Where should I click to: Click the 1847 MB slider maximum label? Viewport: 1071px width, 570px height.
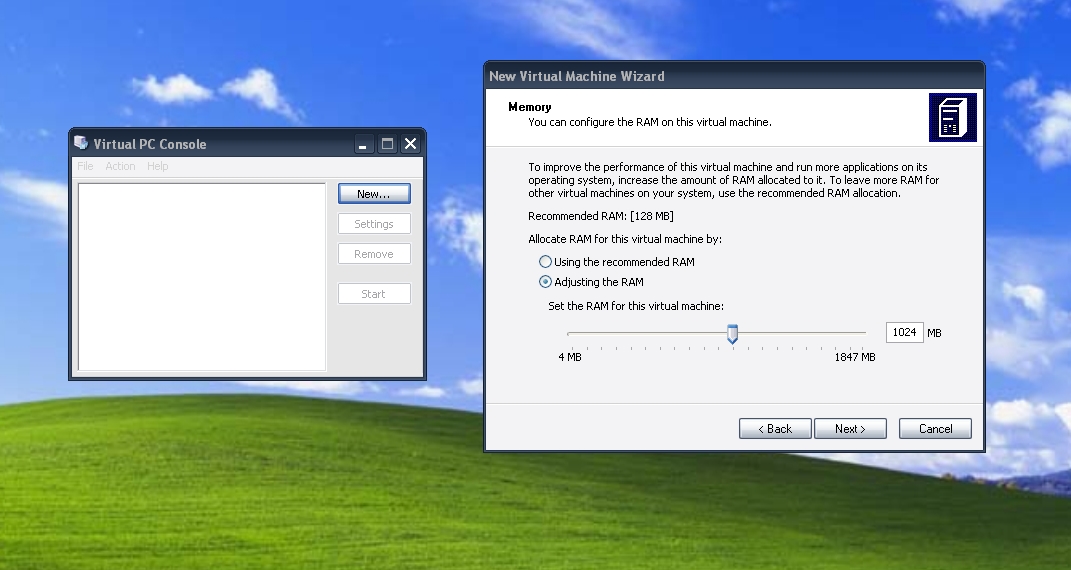[855, 357]
